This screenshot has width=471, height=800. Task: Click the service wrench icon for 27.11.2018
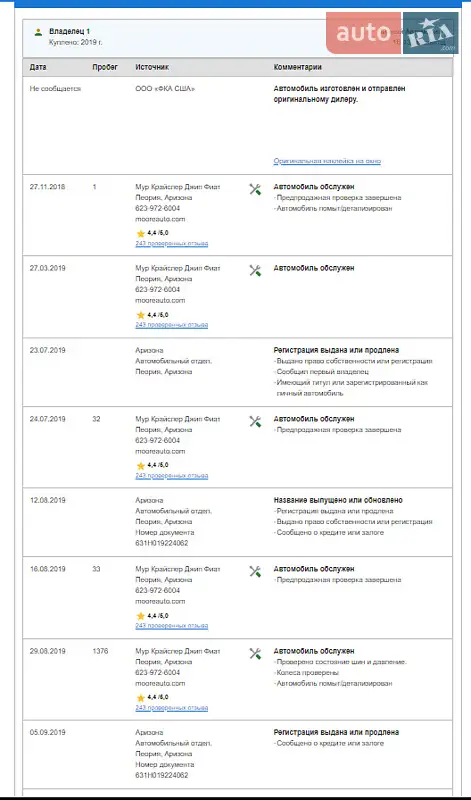coord(255,189)
